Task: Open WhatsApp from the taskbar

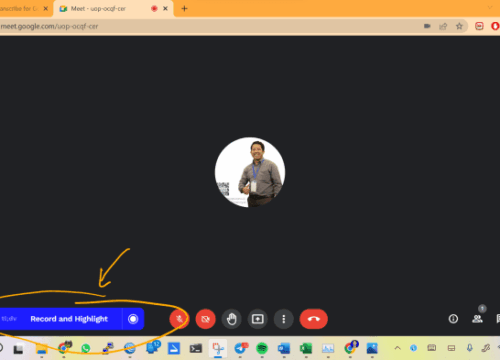Action: point(86,348)
